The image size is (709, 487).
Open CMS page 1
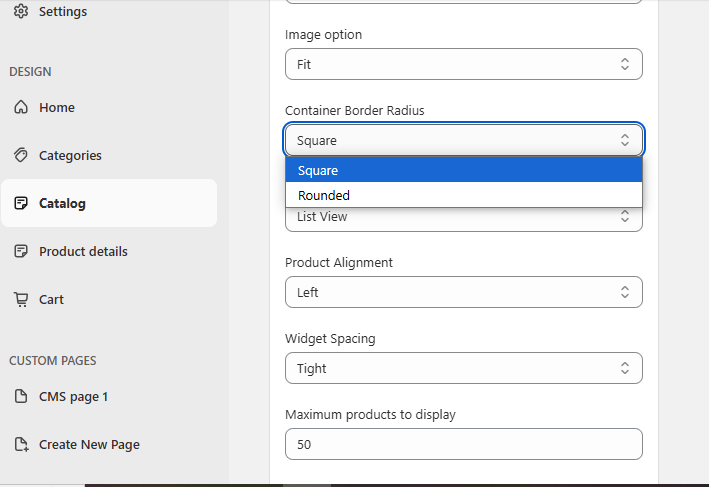[x=73, y=396]
